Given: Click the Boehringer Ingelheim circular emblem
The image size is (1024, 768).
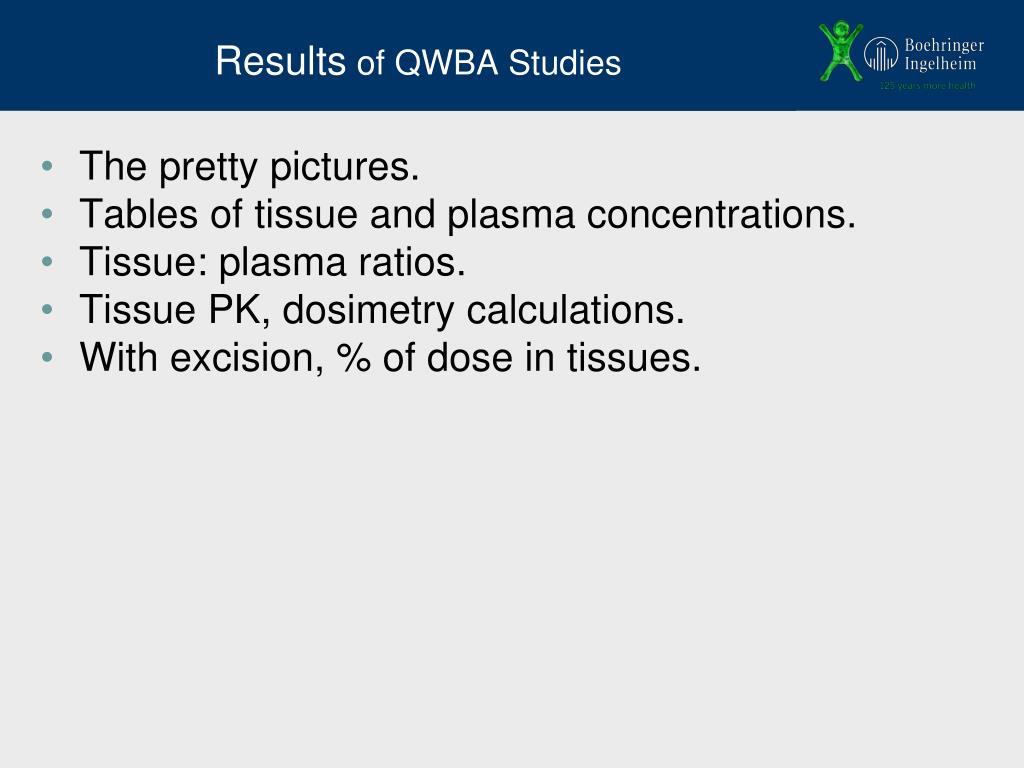Looking at the screenshot, I should 881,54.
